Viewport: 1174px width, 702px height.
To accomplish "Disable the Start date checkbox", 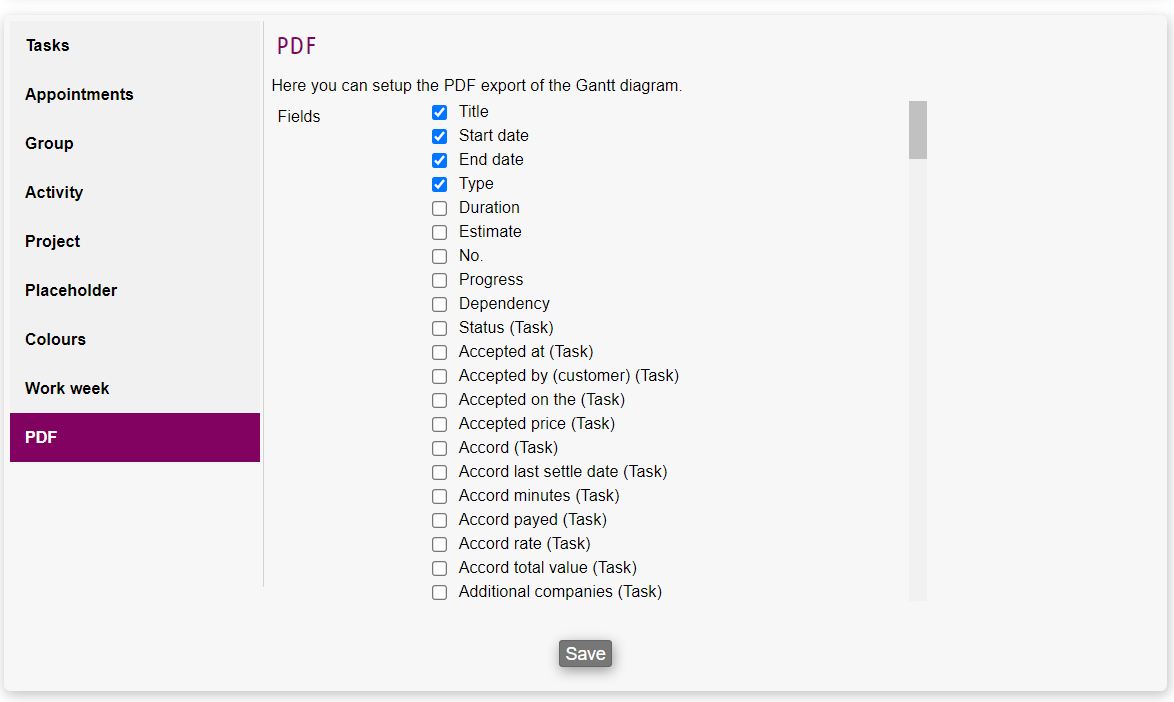I will pyautogui.click(x=439, y=137).
